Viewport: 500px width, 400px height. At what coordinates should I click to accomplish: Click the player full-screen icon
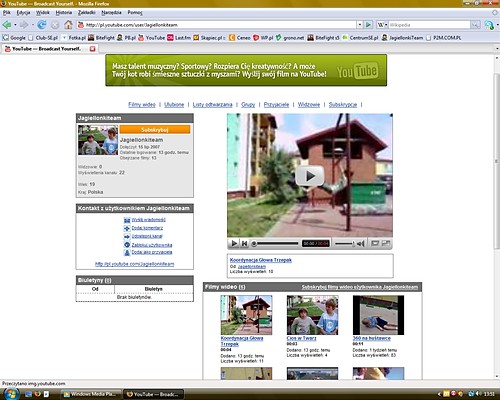[x=386, y=243]
